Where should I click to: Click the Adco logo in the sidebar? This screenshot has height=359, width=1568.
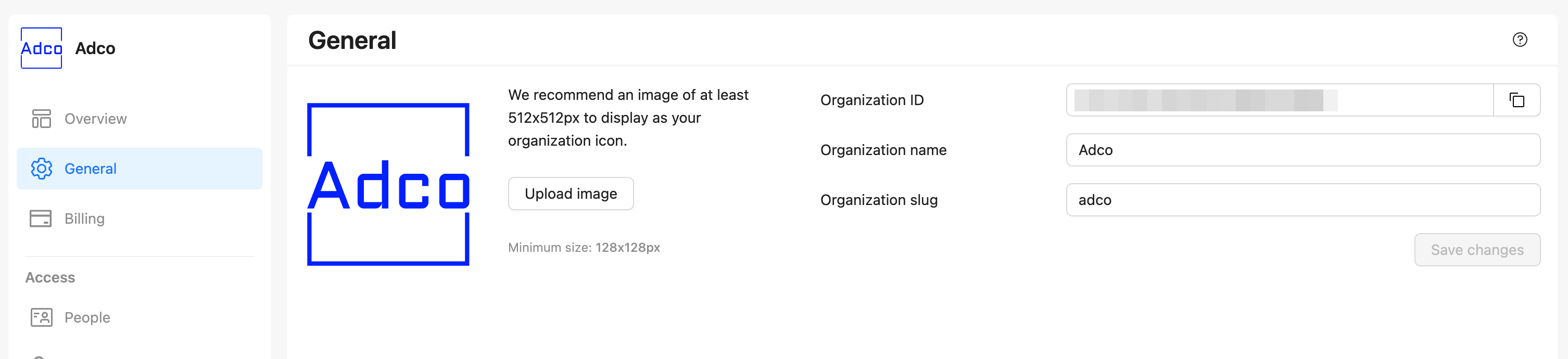(x=42, y=48)
